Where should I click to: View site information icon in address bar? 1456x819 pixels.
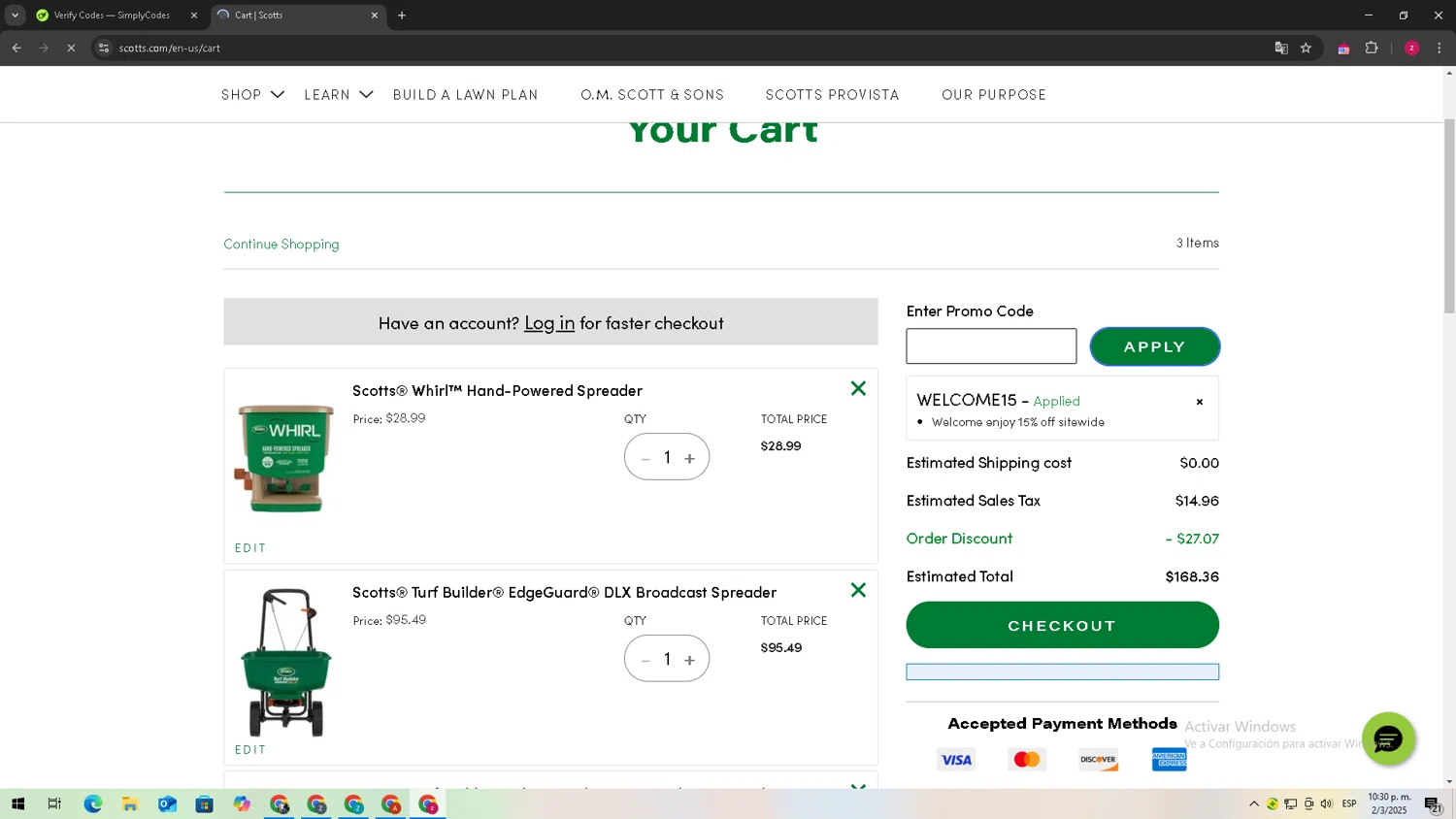tap(104, 48)
